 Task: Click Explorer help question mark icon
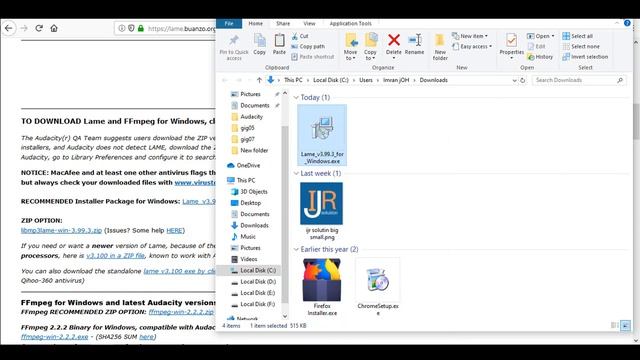[x=627, y=23]
